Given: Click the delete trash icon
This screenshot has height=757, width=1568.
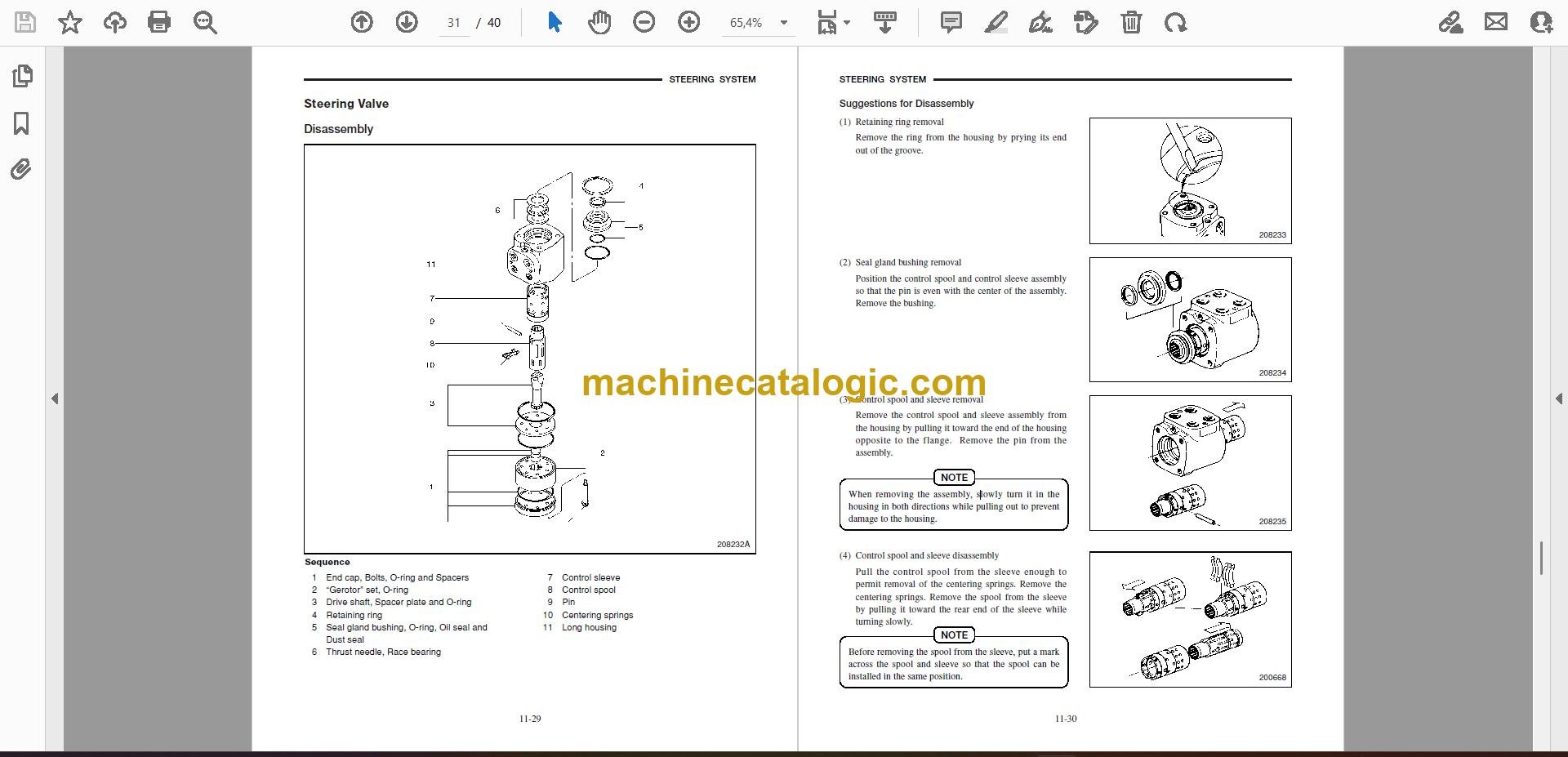Looking at the screenshot, I should click(x=1131, y=22).
